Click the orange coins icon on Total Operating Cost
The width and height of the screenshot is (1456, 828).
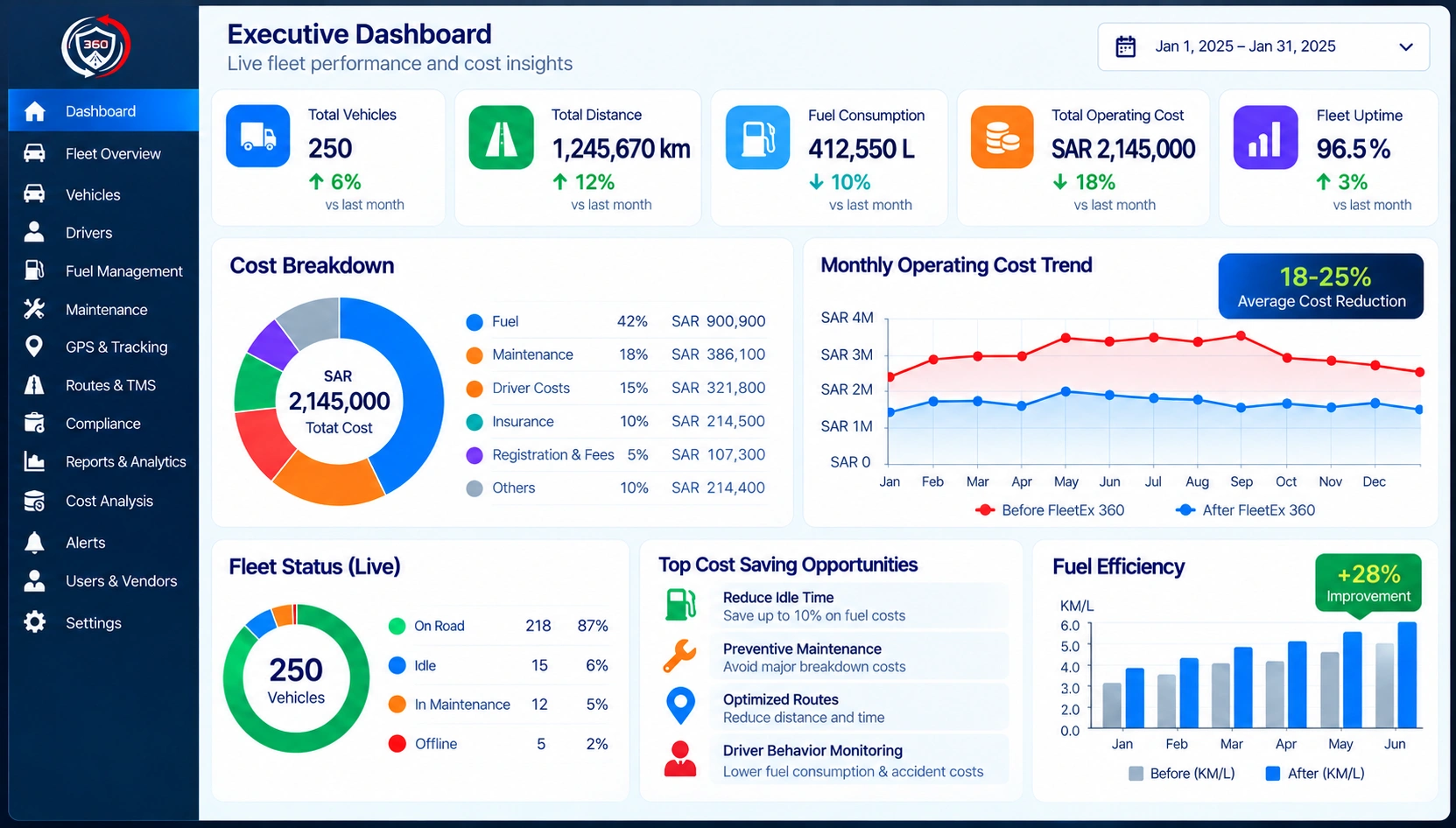point(1002,137)
